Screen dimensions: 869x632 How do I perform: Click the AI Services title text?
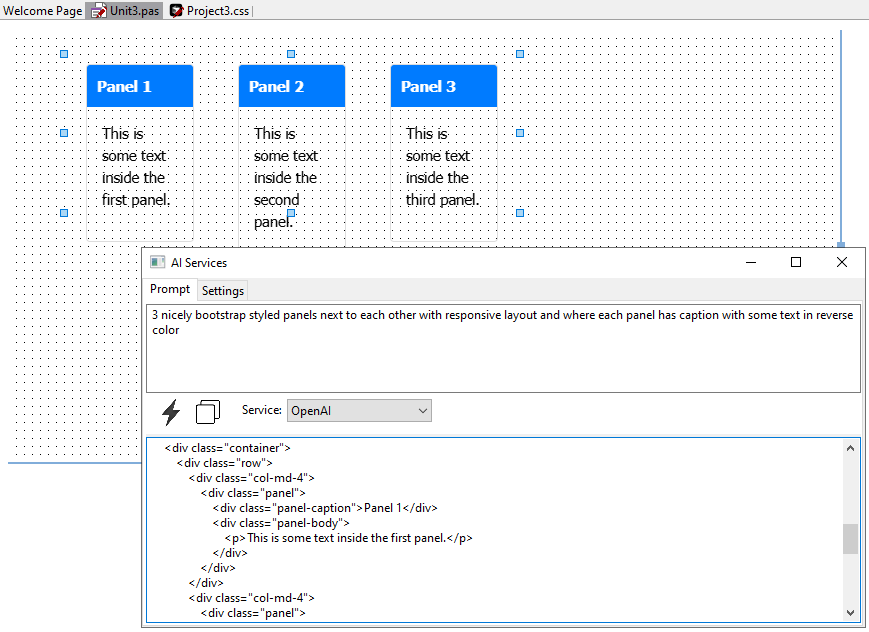click(199, 263)
